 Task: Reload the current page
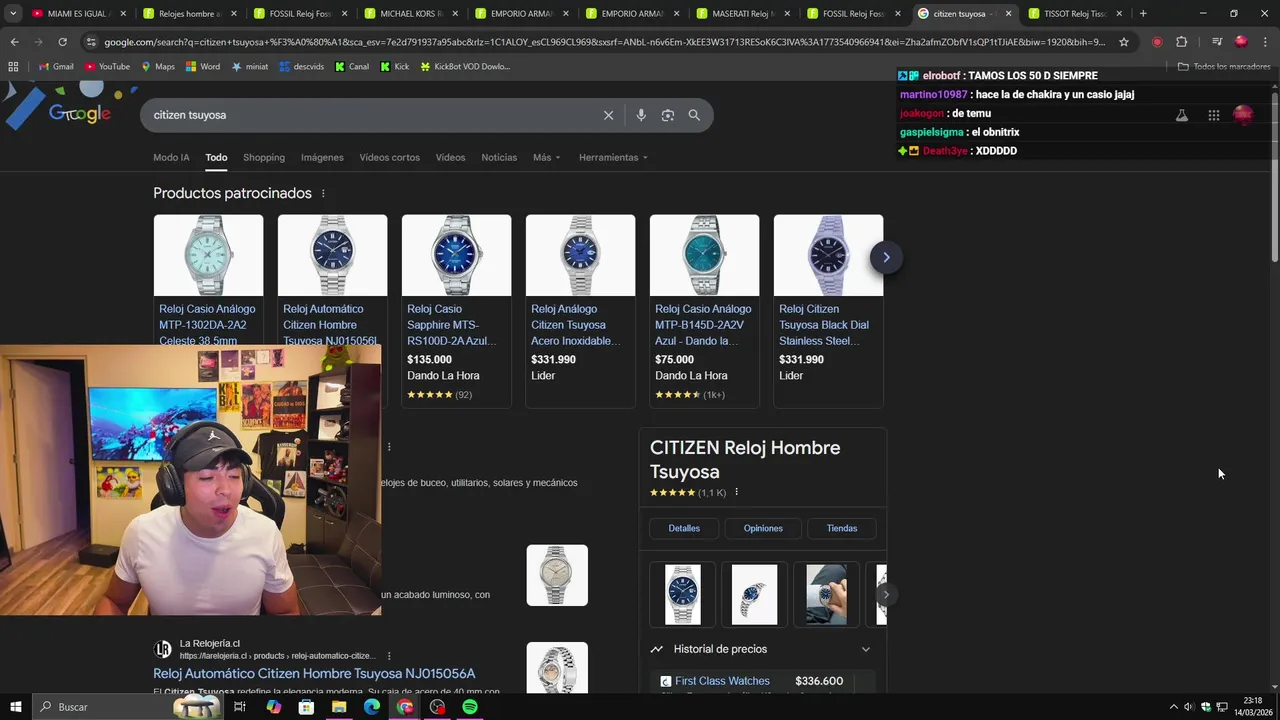(x=62, y=42)
